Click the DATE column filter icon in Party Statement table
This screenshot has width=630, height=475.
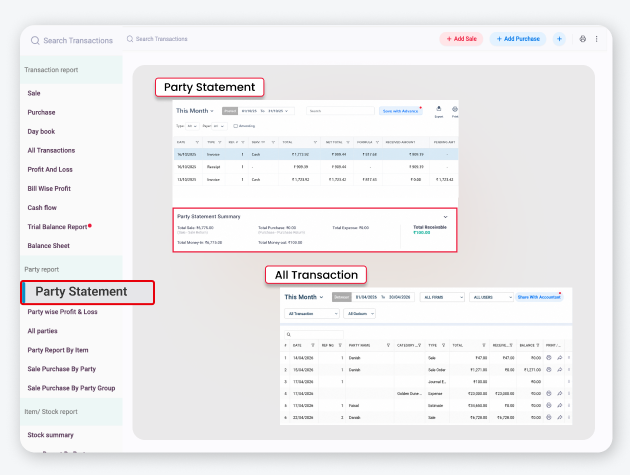pos(197,142)
